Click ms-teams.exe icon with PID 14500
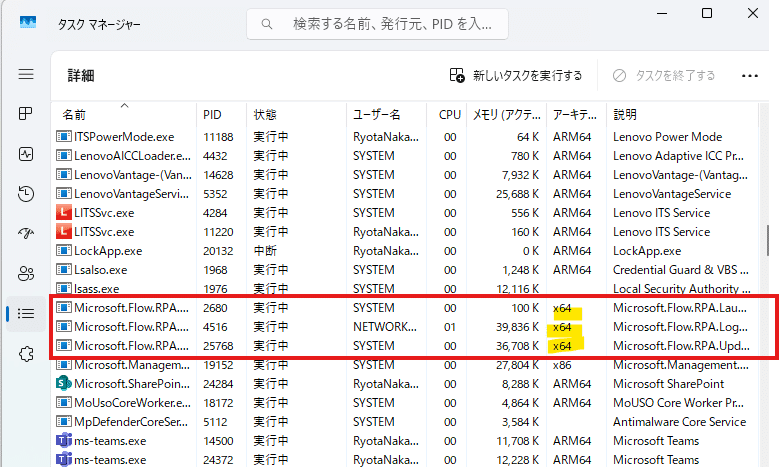 click(64, 441)
